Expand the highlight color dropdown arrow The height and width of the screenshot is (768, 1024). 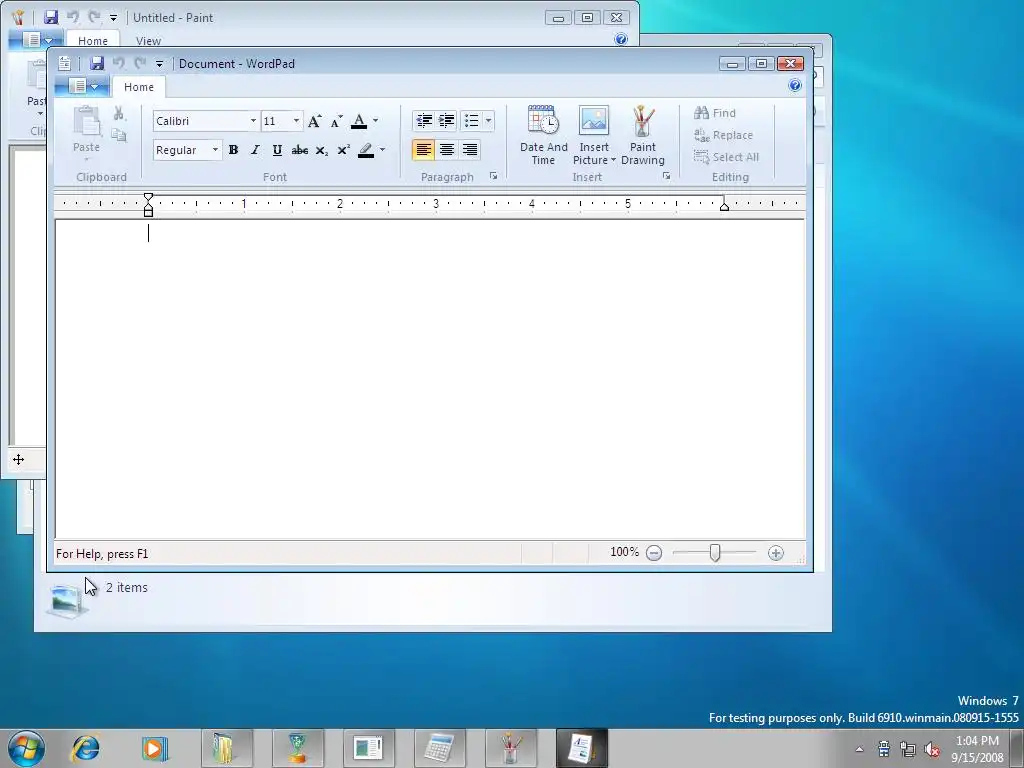(383, 150)
